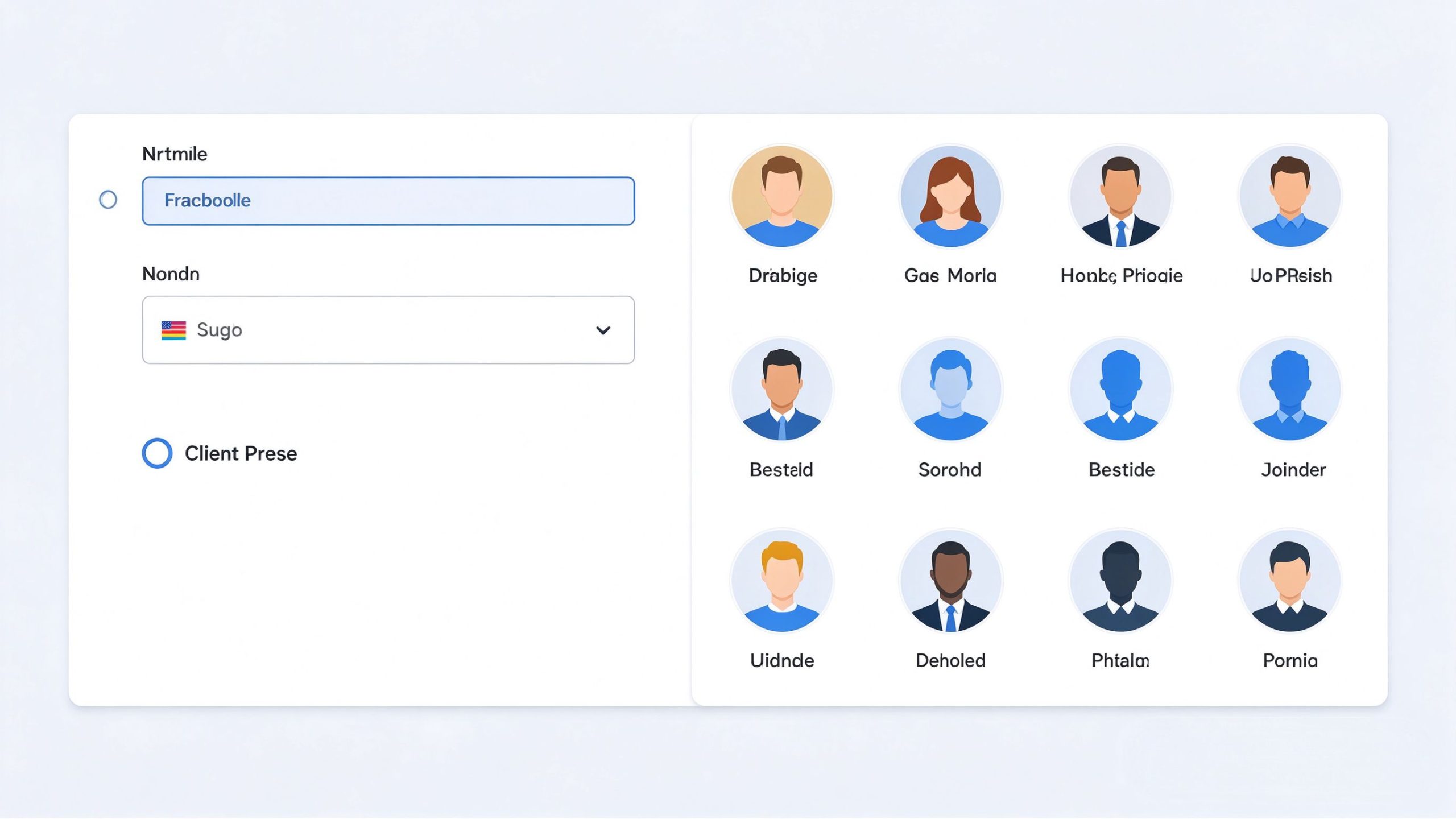Click the Deholed name text
Viewport: 1456px width, 819px height.
[x=950, y=660]
